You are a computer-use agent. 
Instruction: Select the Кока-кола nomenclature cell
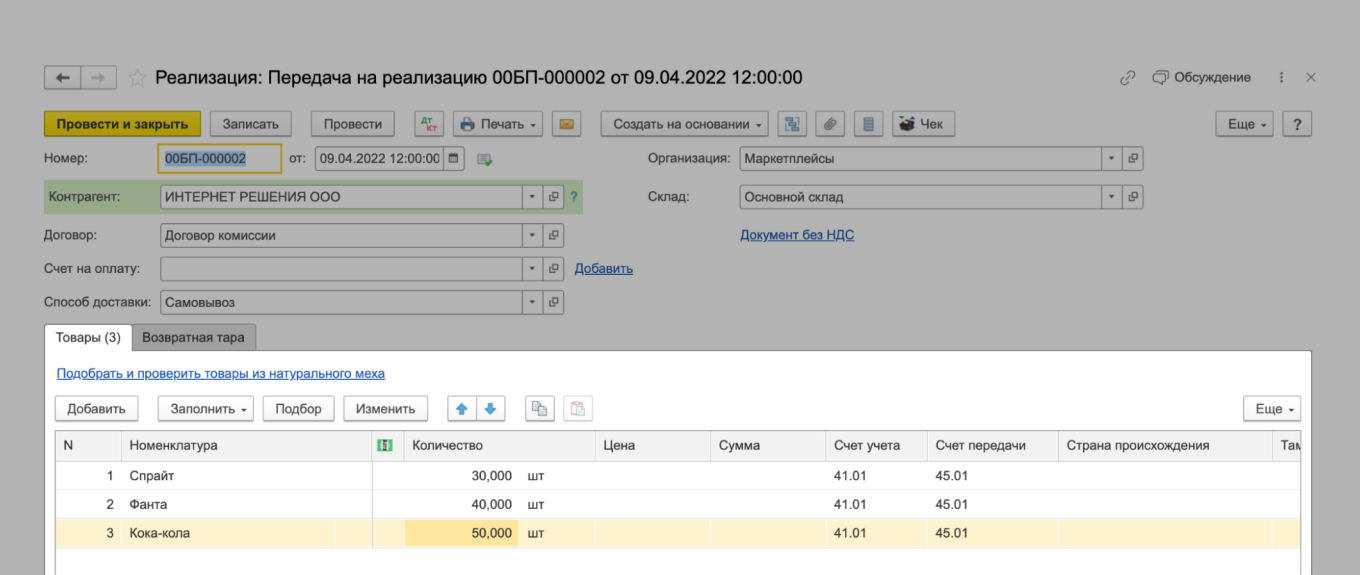(246, 533)
